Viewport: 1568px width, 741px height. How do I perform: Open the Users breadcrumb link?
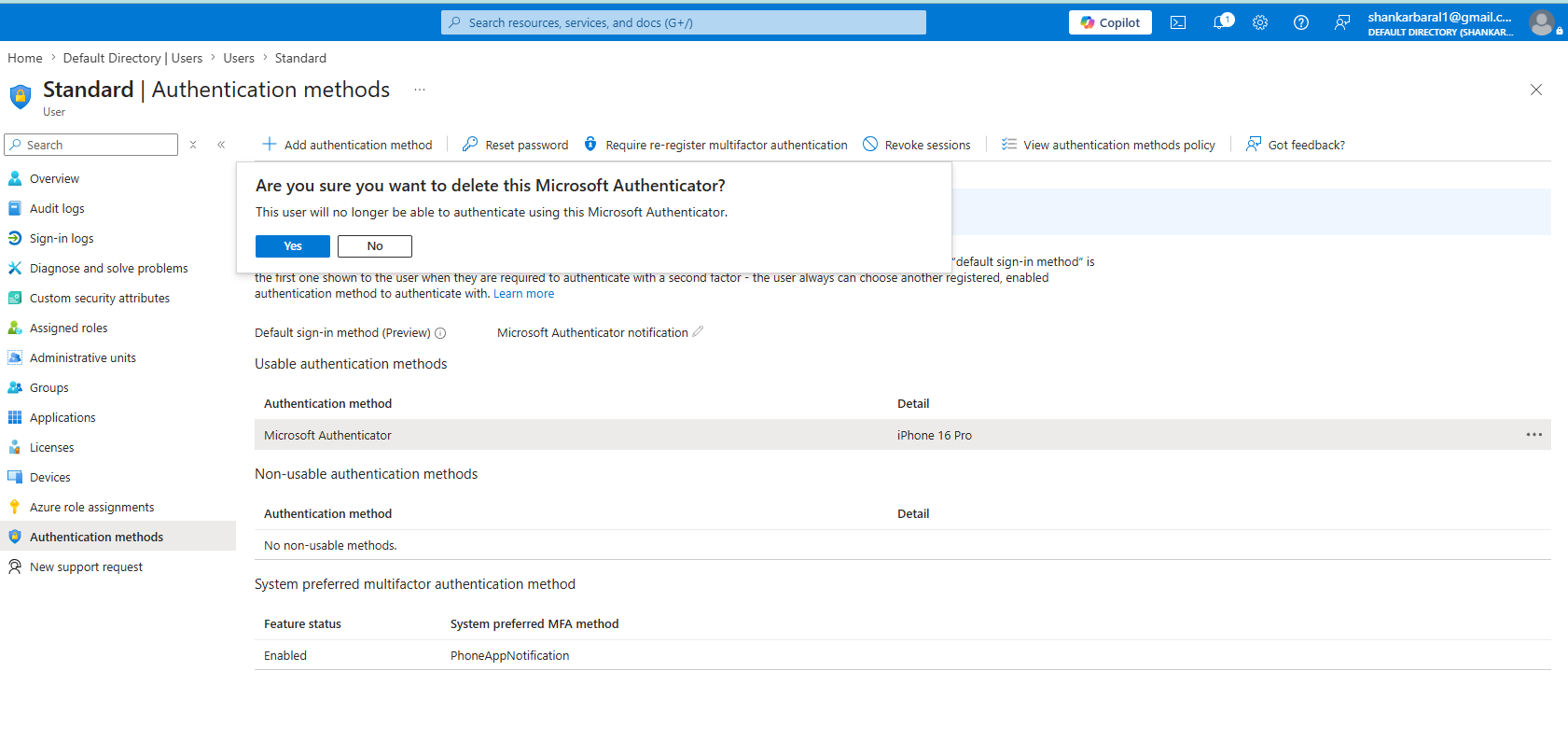pyautogui.click(x=239, y=58)
